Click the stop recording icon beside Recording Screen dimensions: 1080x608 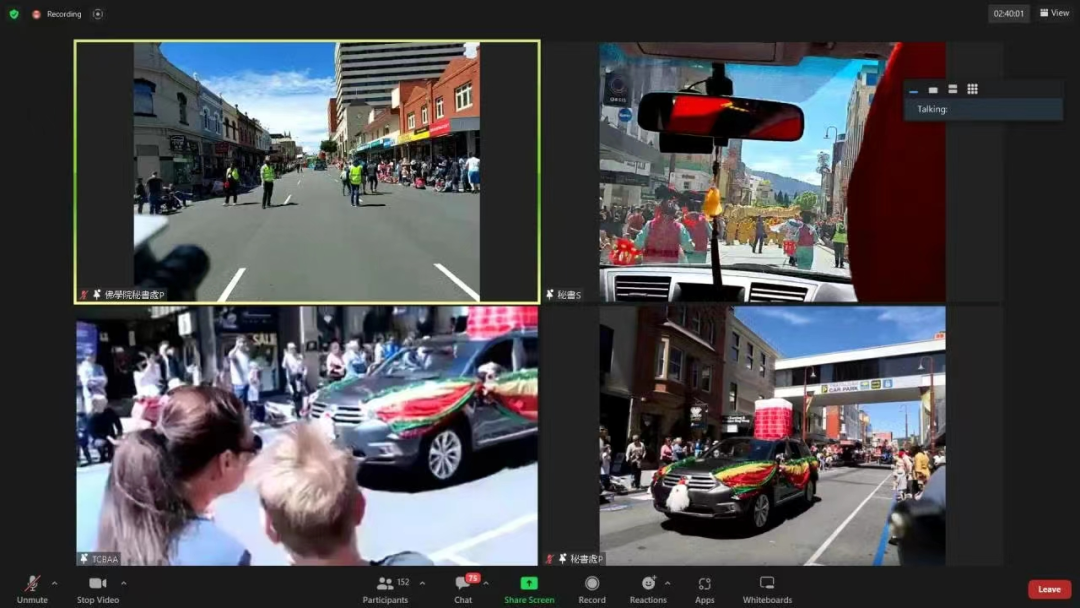tap(97, 14)
